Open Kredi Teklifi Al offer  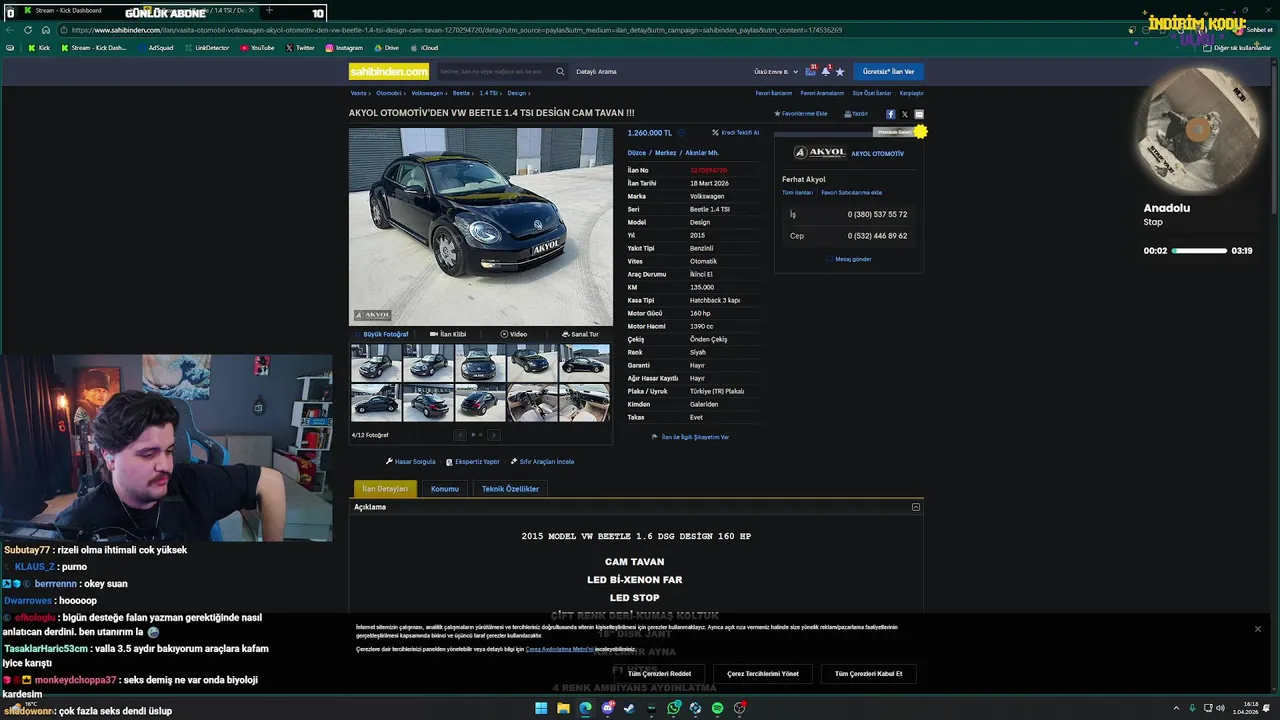pyautogui.click(x=736, y=132)
